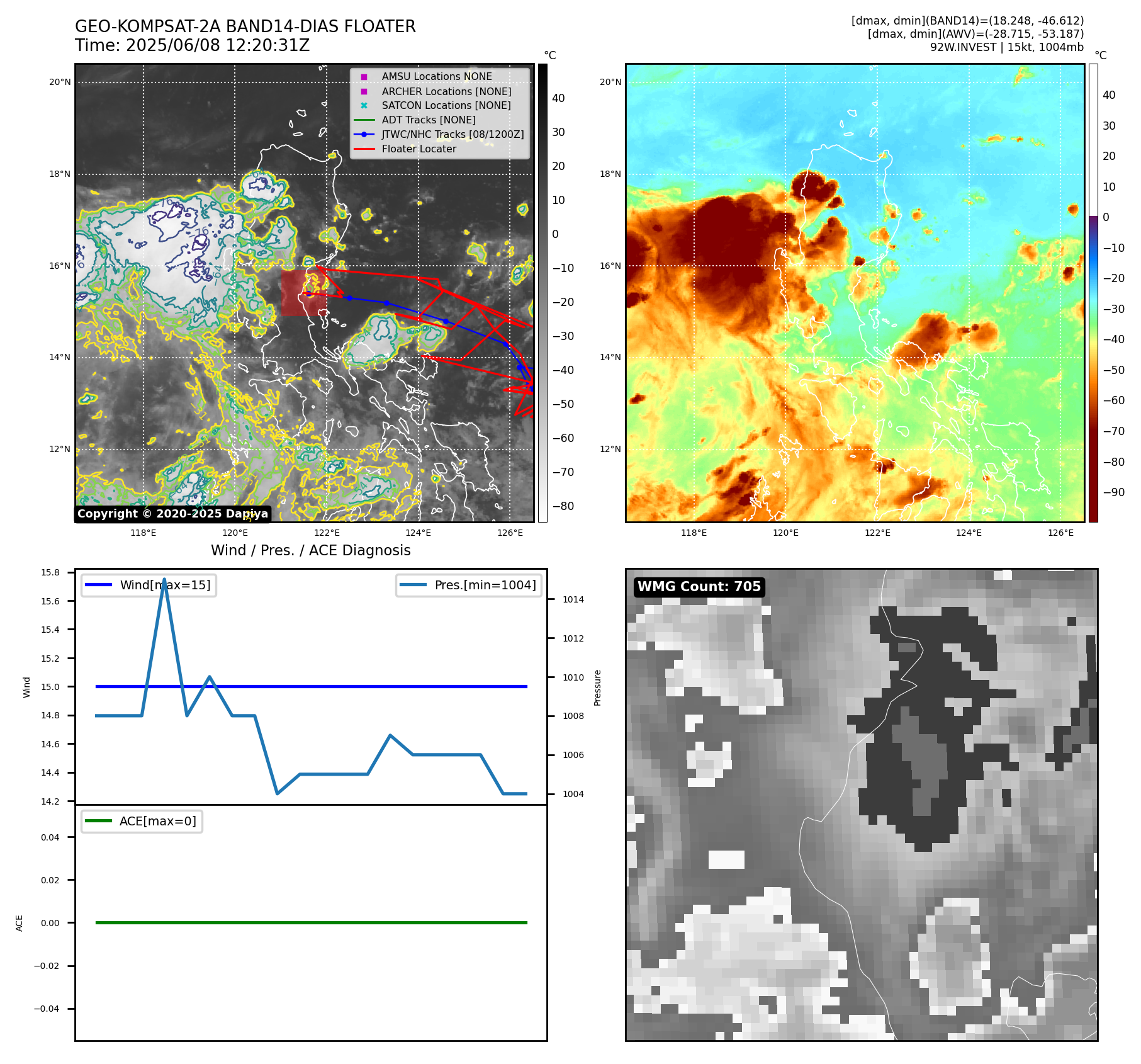Click the blue JTWC/NHC legend line marker
Viewport: 1141px width, 1064px height.
click(x=364, y=135)
